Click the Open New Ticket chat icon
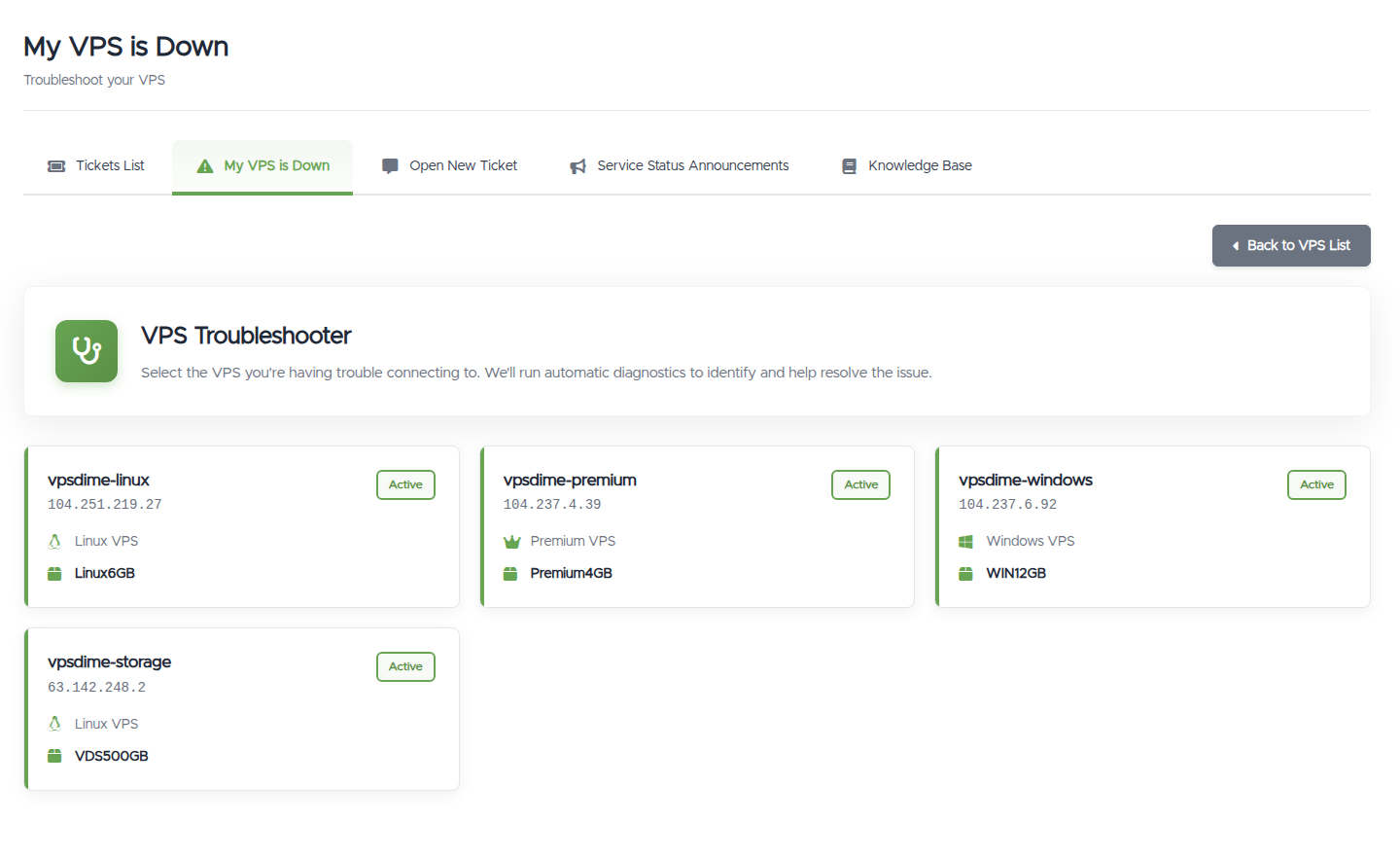The image size is (1400, 857). click(390, 166)
